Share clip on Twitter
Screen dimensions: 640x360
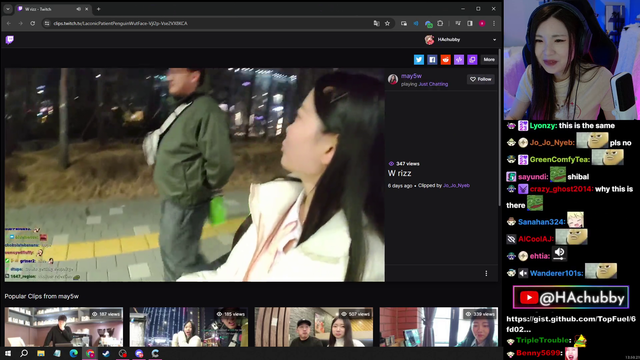[419, 60]
